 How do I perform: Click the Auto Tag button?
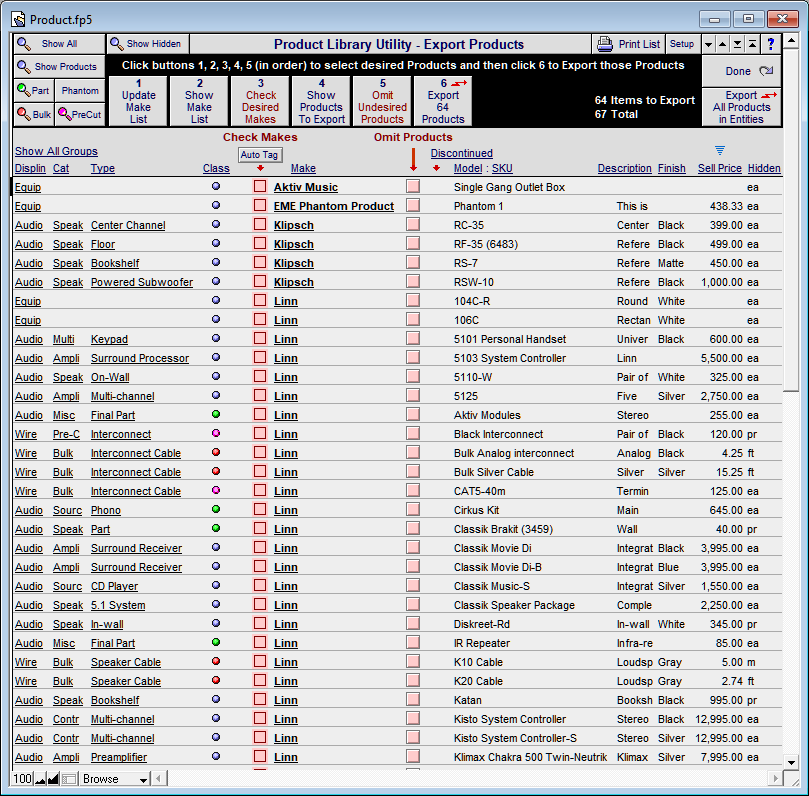(x=260, y=155)
